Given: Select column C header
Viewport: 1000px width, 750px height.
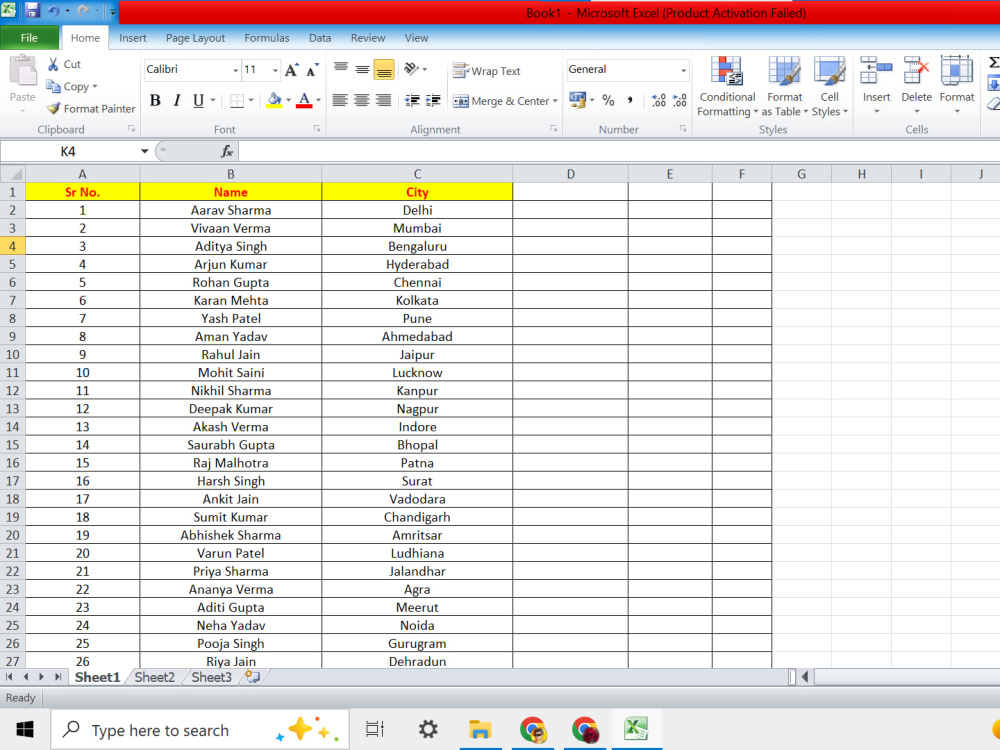Looking at the screenshot, I should (417, 173).
